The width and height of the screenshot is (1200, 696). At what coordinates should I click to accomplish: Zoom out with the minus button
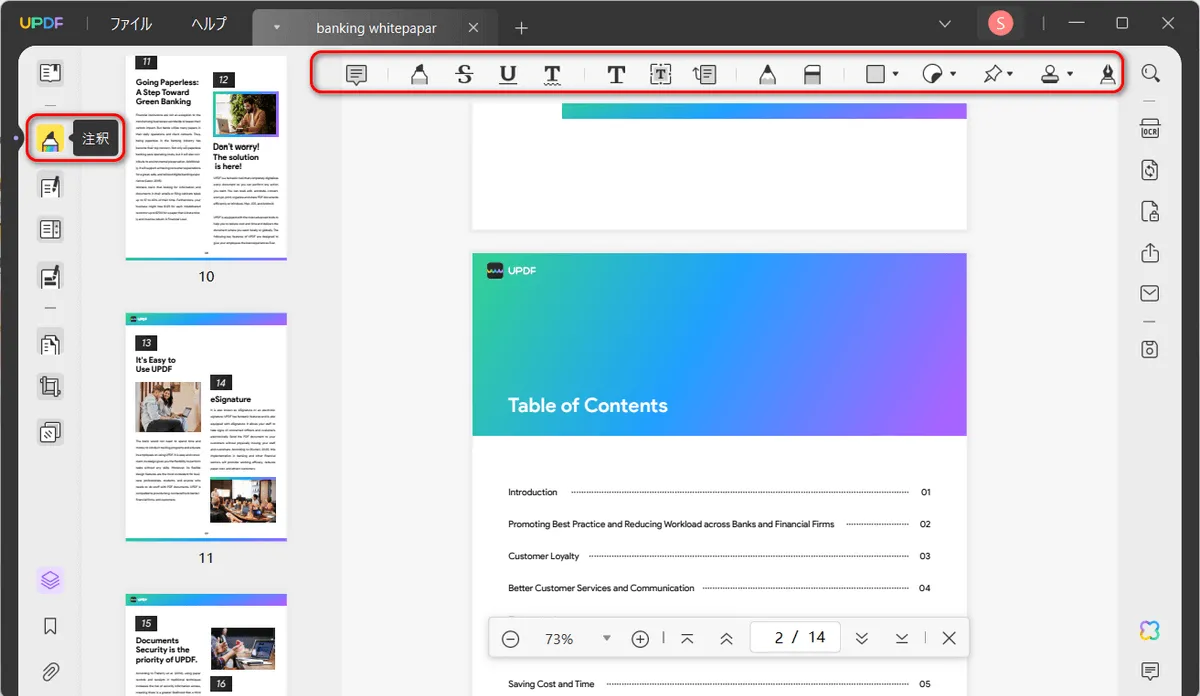pos(511,638)
